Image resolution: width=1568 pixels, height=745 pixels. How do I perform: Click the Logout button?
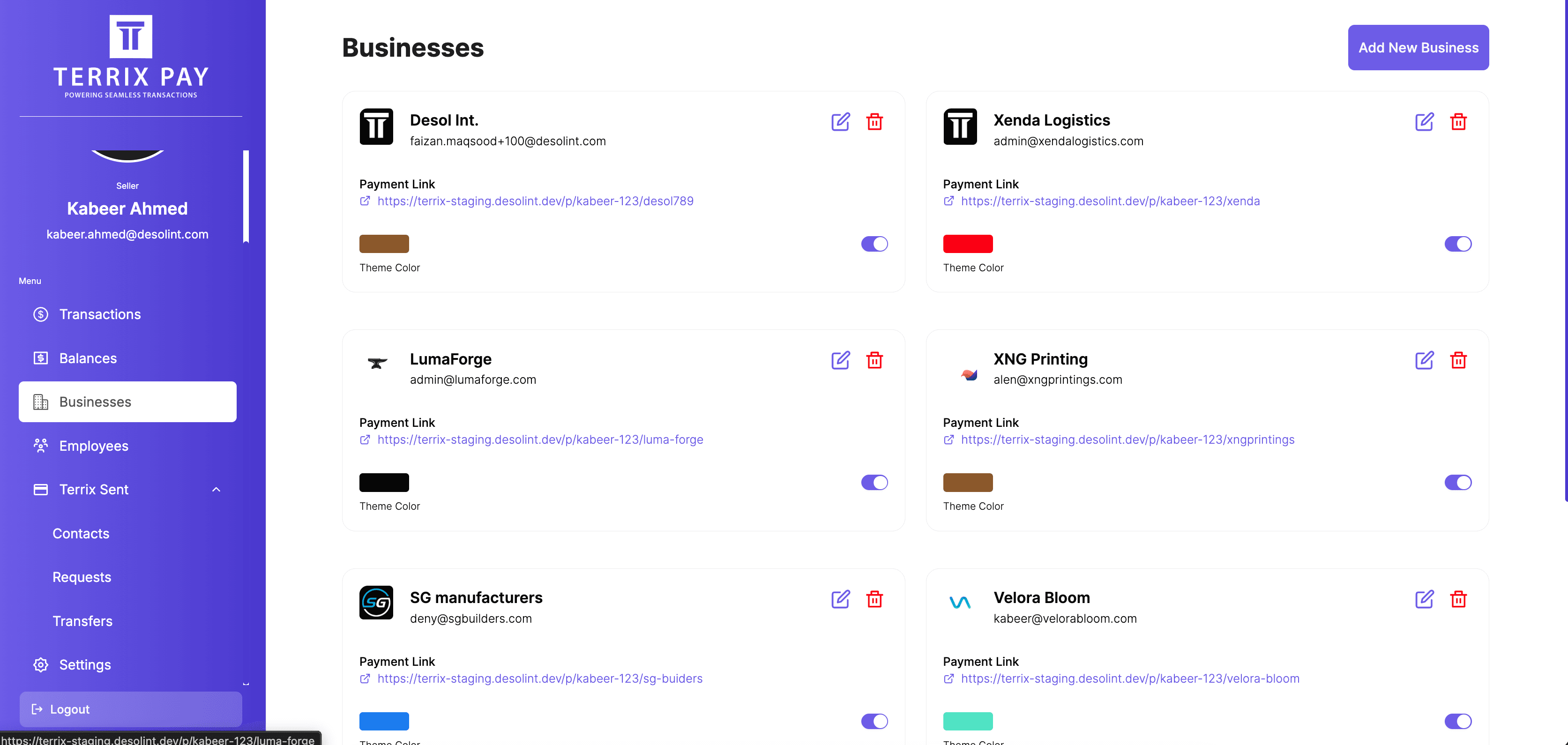(130, 709)
